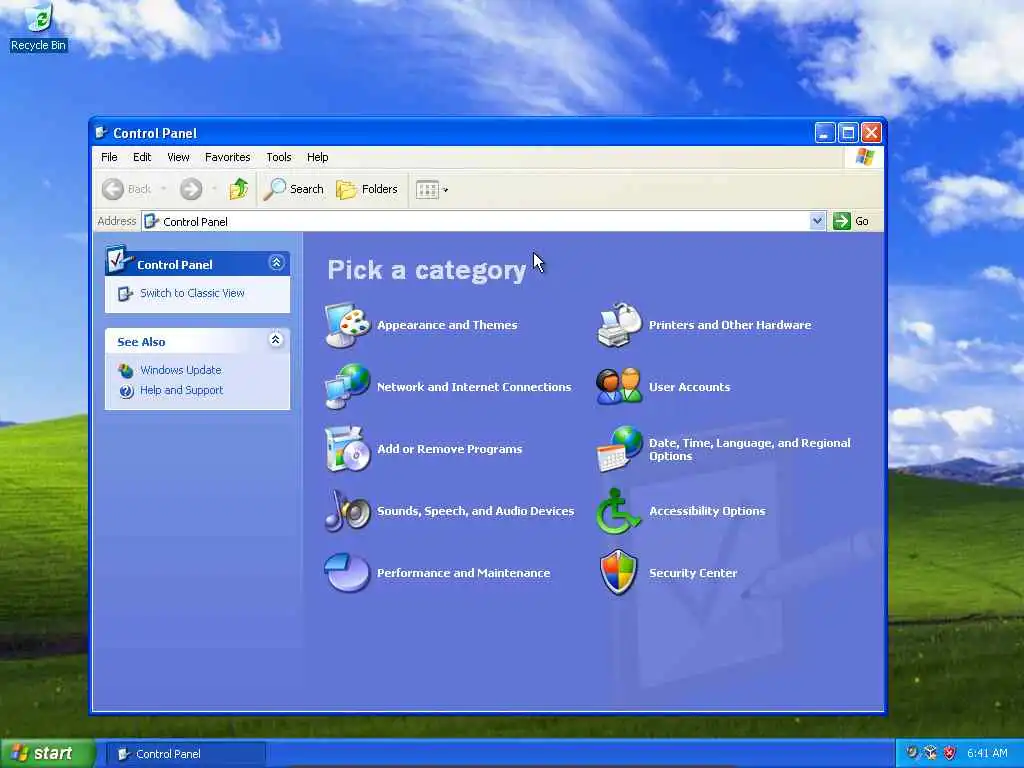Open the View menu

point(178,157)
